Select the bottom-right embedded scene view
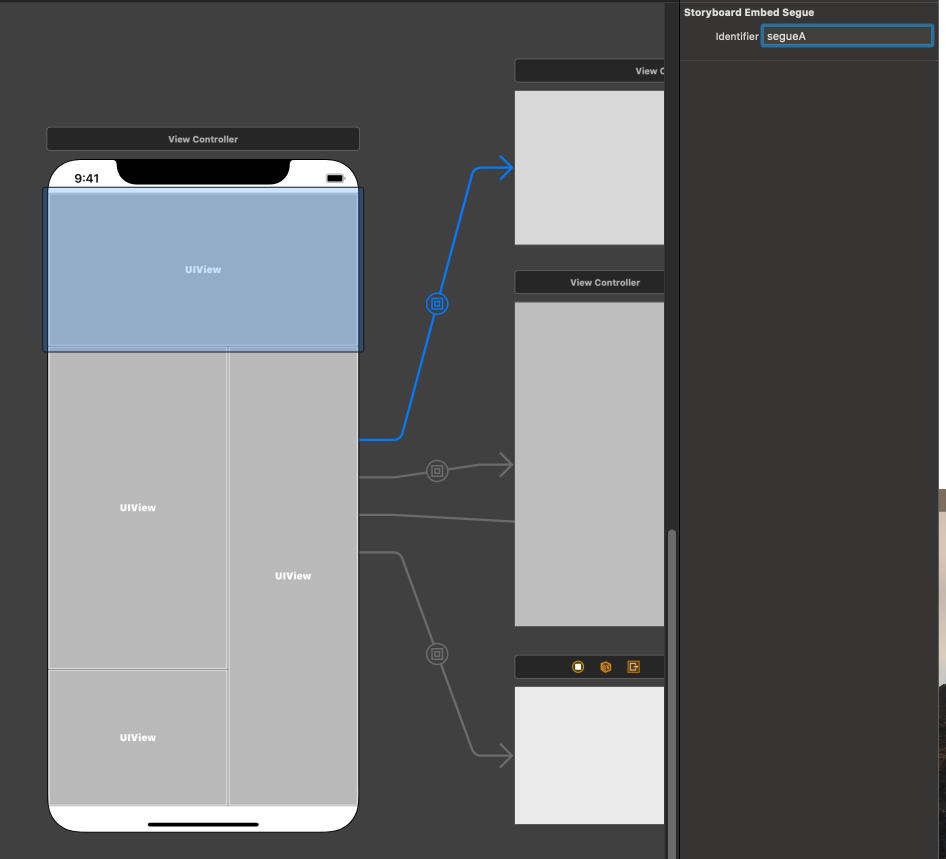The image size is (946, 859). tap(589, 755)
